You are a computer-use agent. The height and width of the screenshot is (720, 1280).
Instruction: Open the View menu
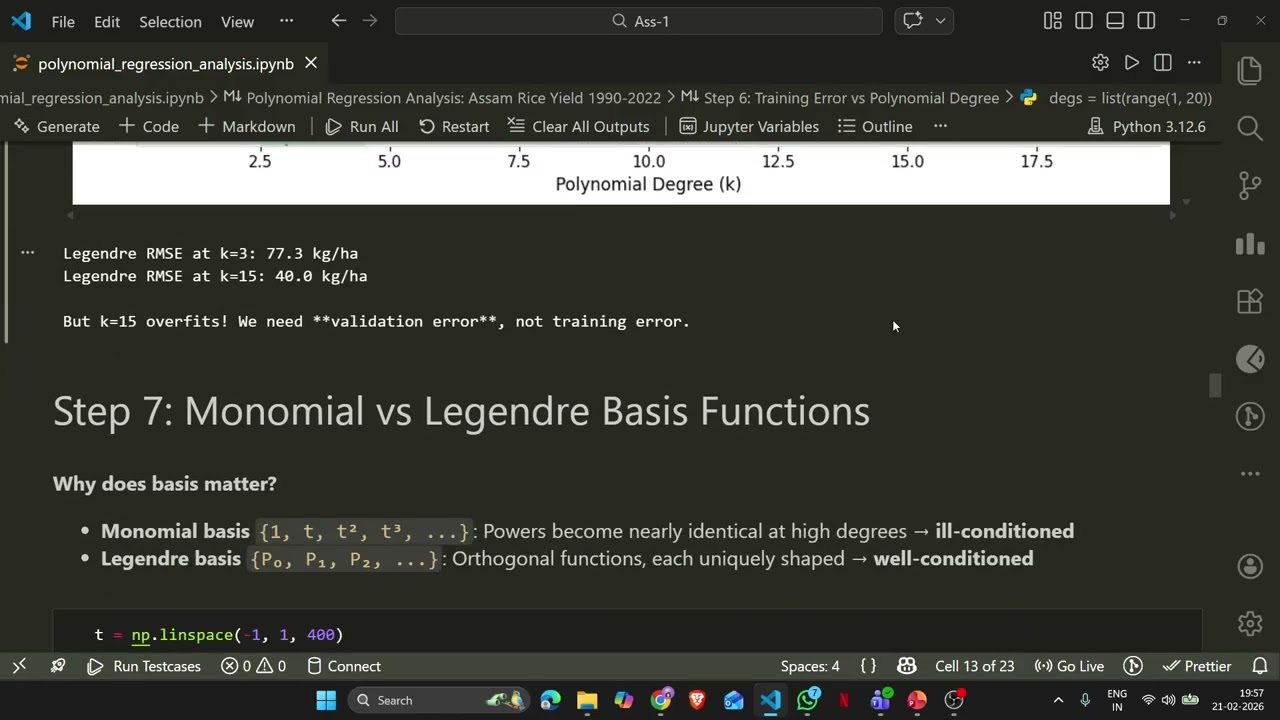237,21
